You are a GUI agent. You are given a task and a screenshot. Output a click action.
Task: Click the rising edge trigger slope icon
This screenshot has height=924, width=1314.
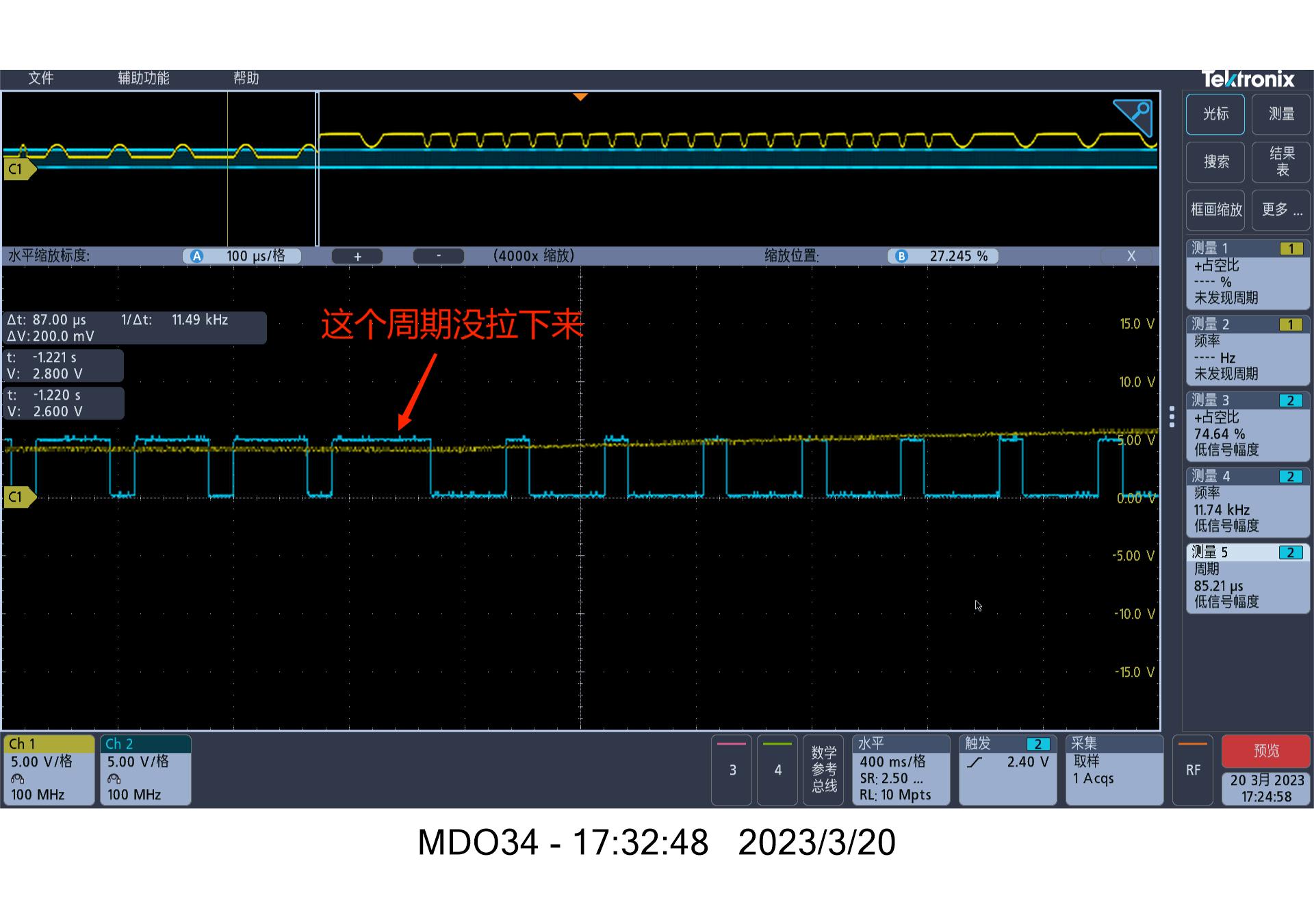click(x=975, y=762)
